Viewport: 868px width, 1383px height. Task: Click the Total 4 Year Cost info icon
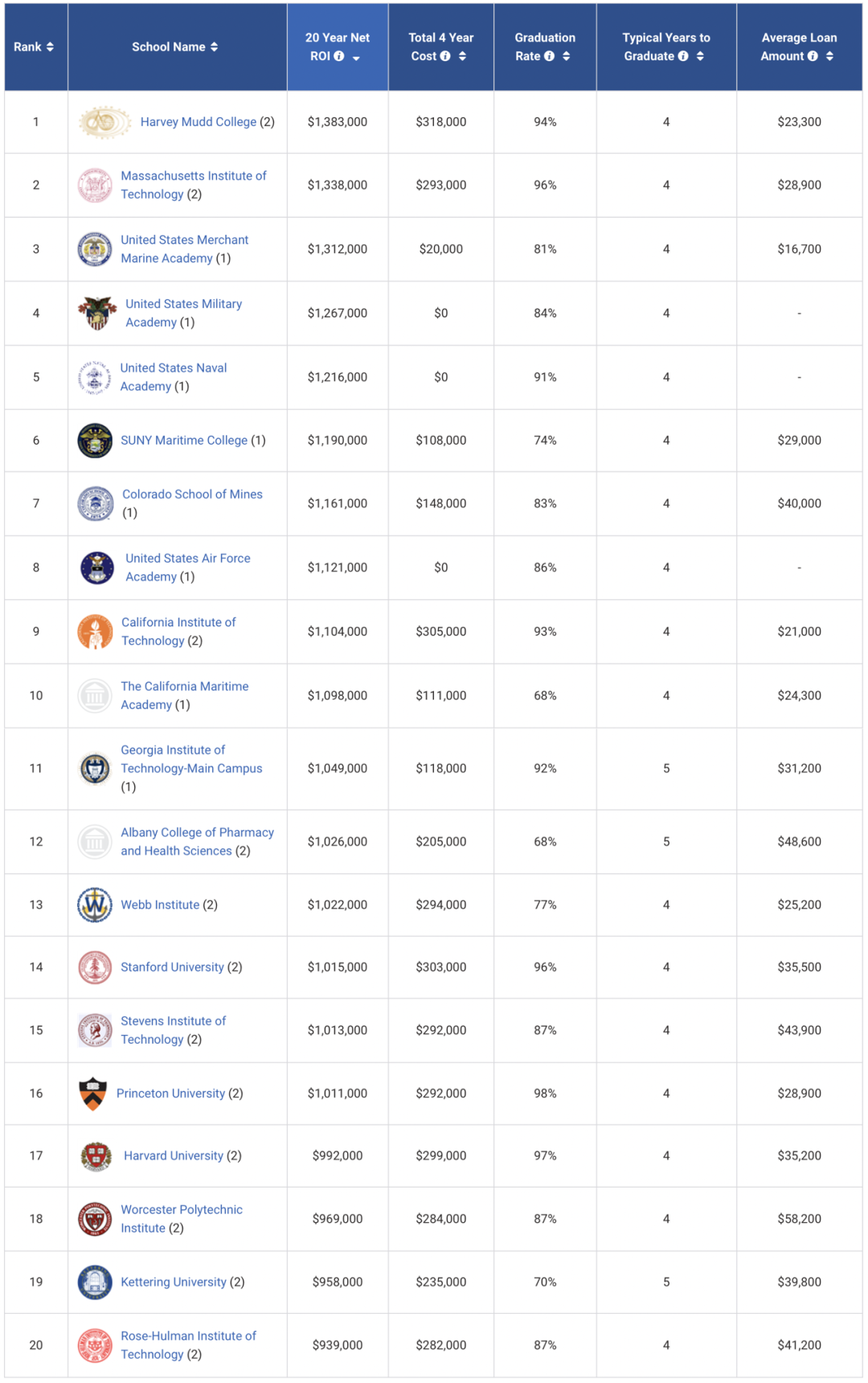(x=445, y=56)
